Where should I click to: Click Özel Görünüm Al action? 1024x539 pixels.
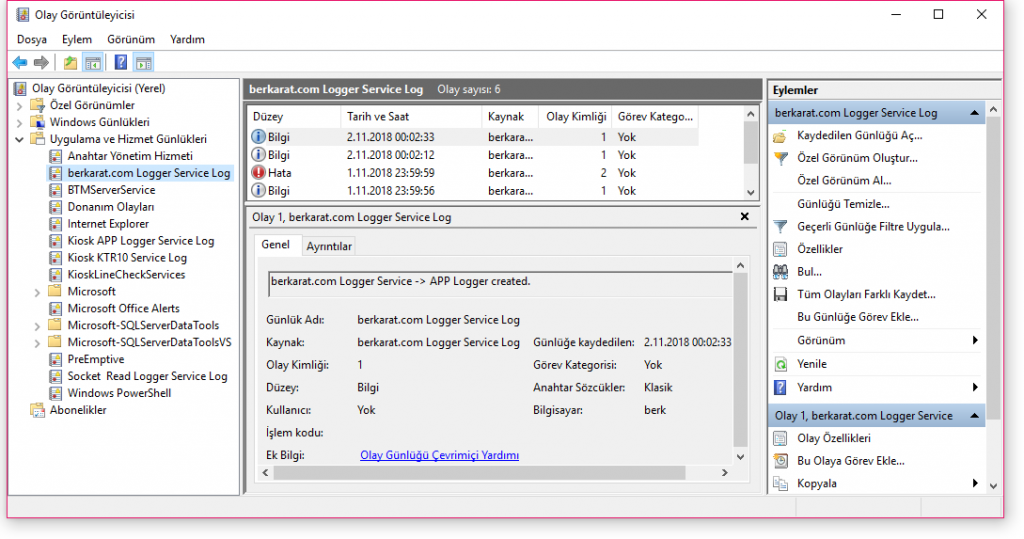[x=844, y=180]
